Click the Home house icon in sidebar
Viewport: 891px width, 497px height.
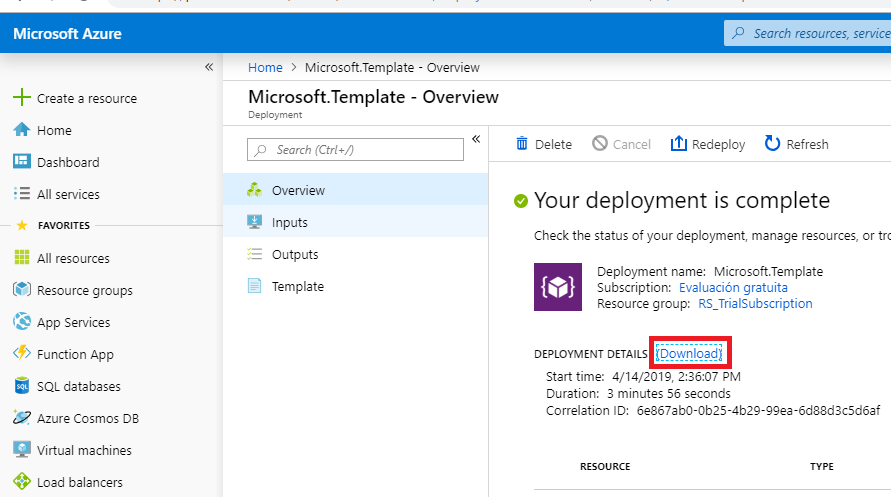pos(22,130)
